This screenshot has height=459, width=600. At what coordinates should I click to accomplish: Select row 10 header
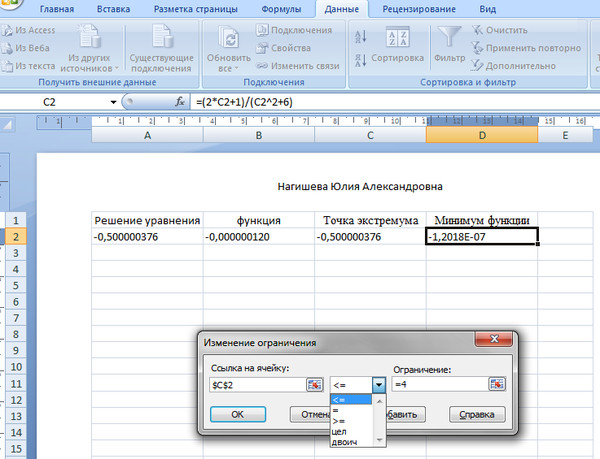(16, 367)
